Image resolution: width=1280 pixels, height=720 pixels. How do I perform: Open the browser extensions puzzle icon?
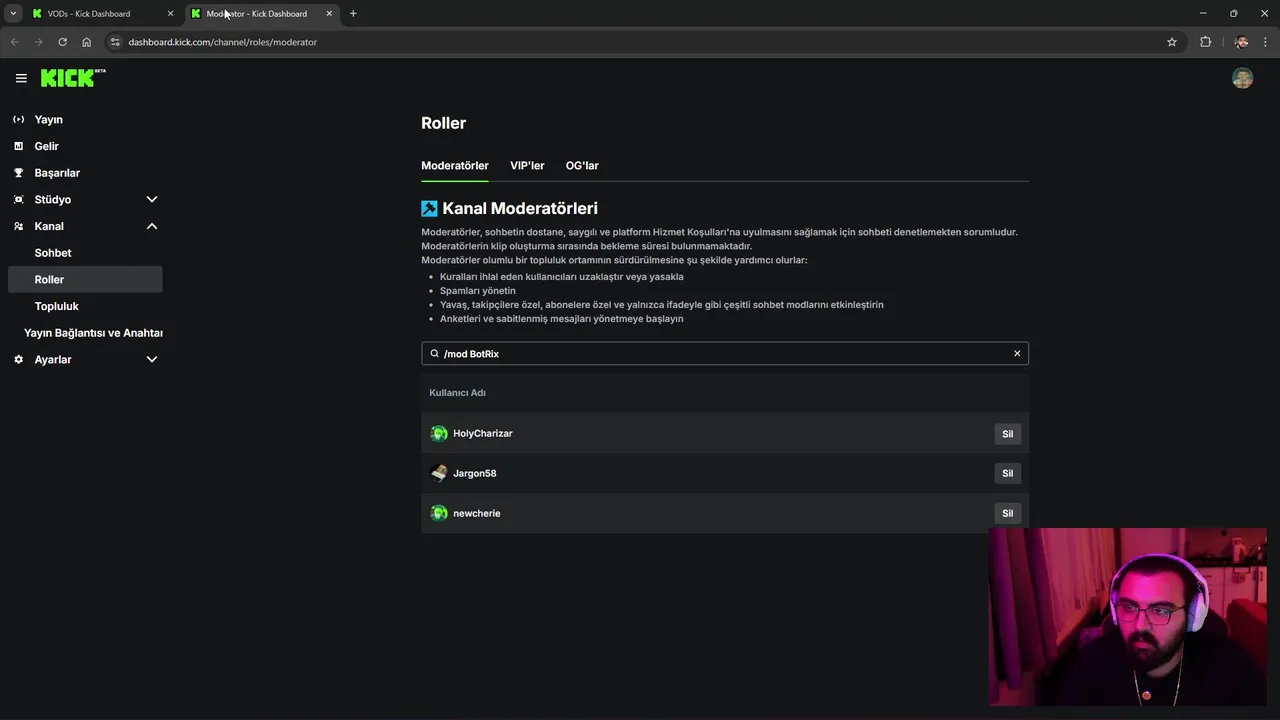point(1205,42)
